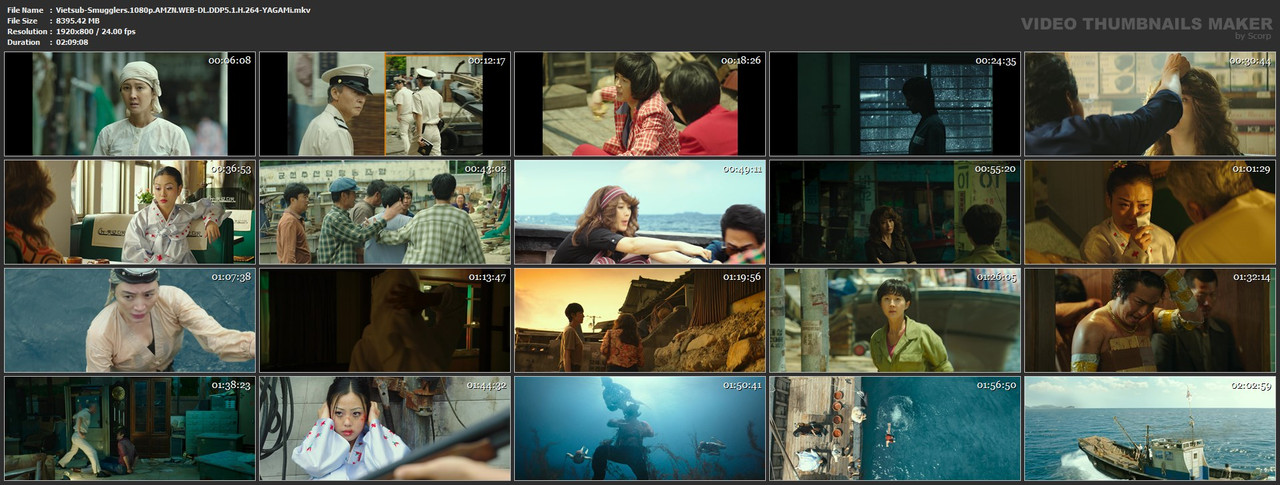Open the dark window thumbnail at 00:24:35

pos(895,104)
